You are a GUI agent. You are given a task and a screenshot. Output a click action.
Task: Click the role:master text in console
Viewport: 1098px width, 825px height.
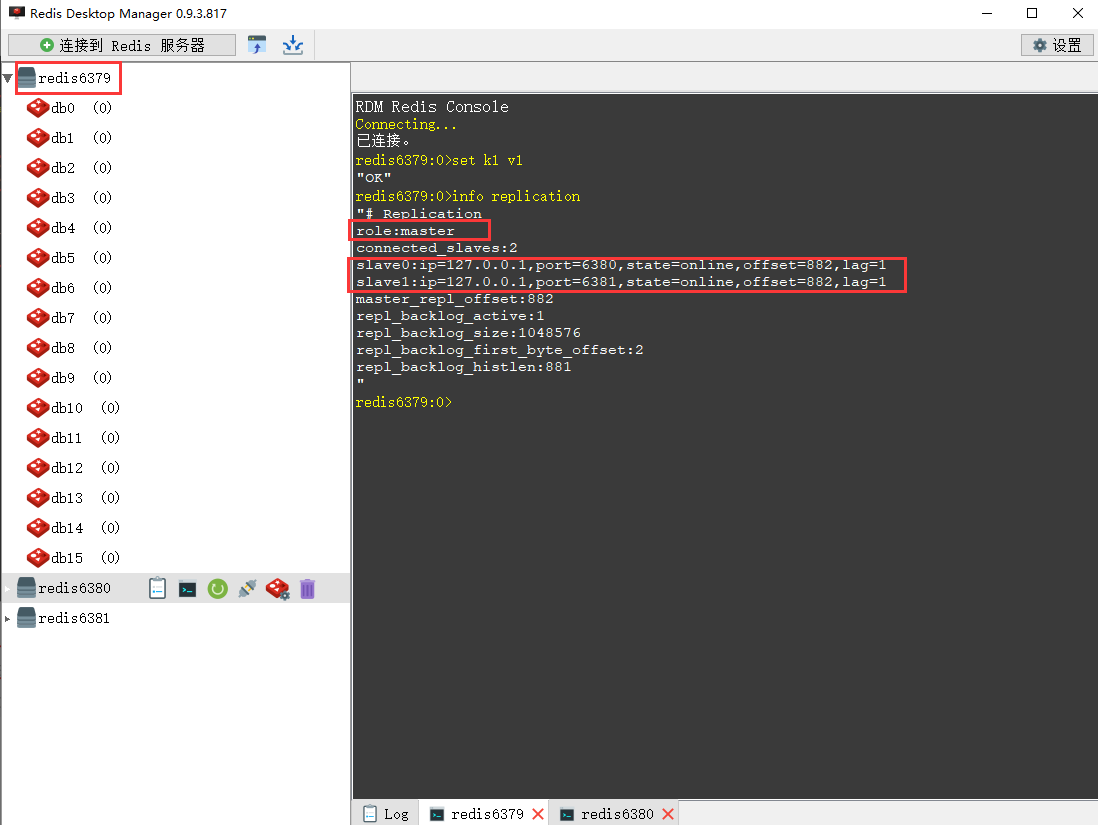[x=405, y=230]
